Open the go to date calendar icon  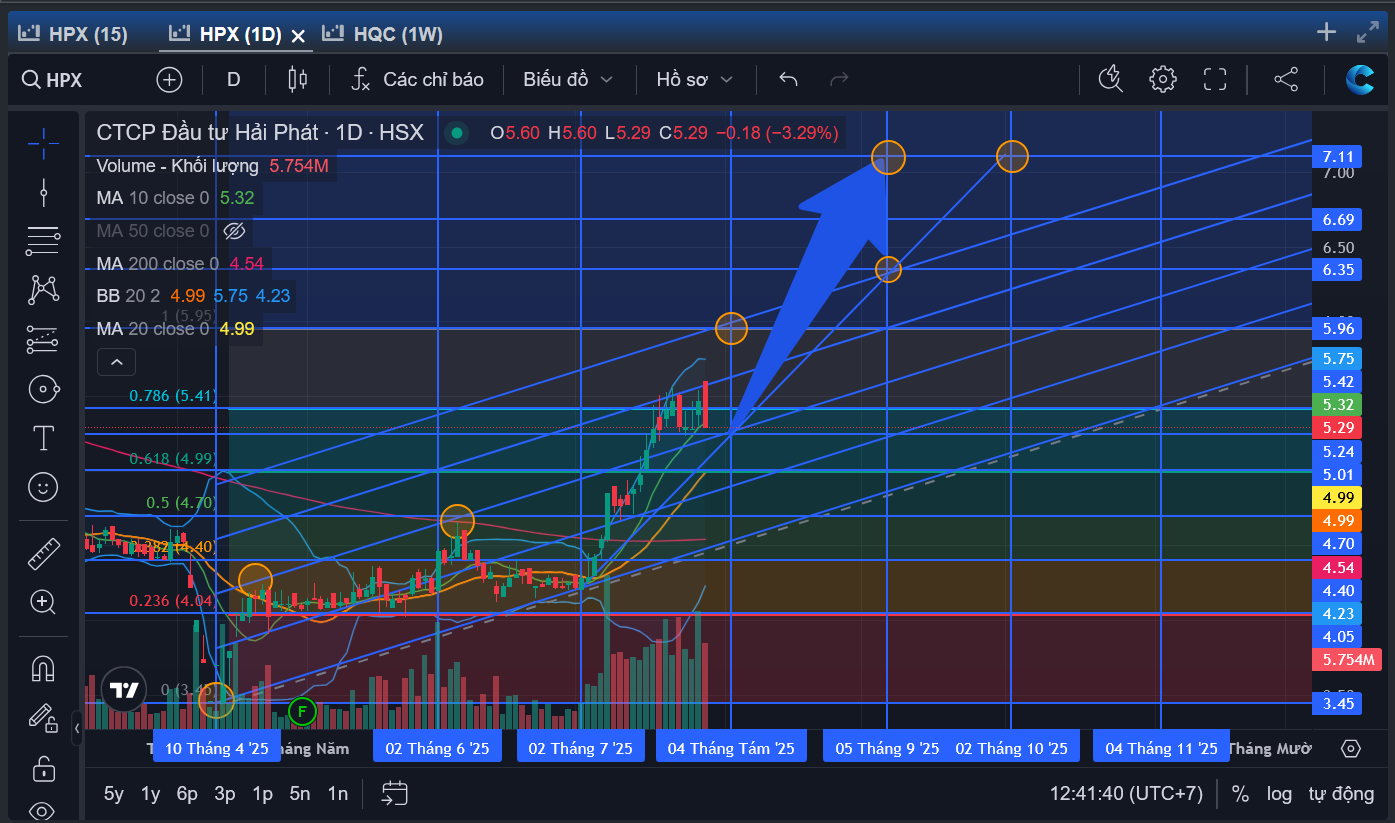tap(395, 794)
